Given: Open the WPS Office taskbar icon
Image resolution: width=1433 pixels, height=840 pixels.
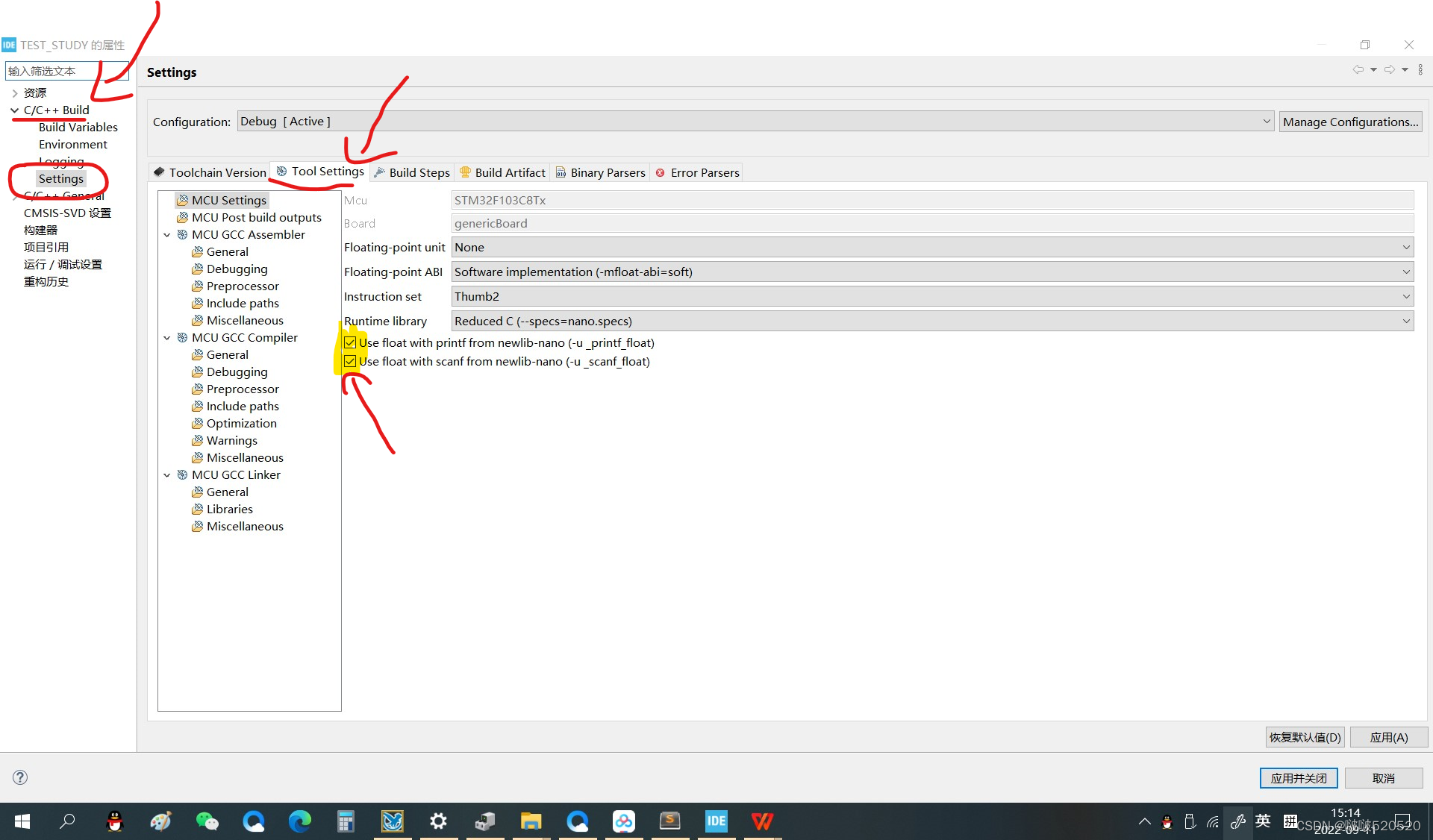Looking at the screenshot, I should coord(762,821).
